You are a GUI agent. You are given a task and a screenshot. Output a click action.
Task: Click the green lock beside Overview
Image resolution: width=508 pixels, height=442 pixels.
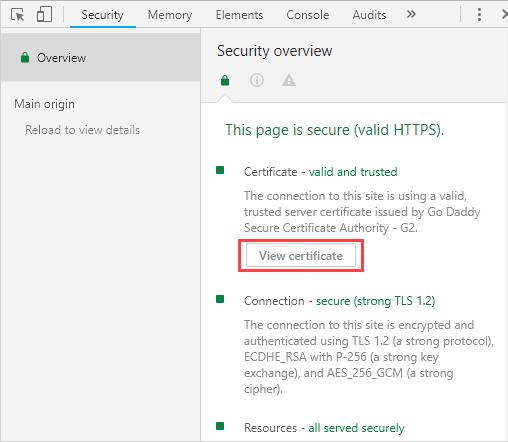coord(25,57)
